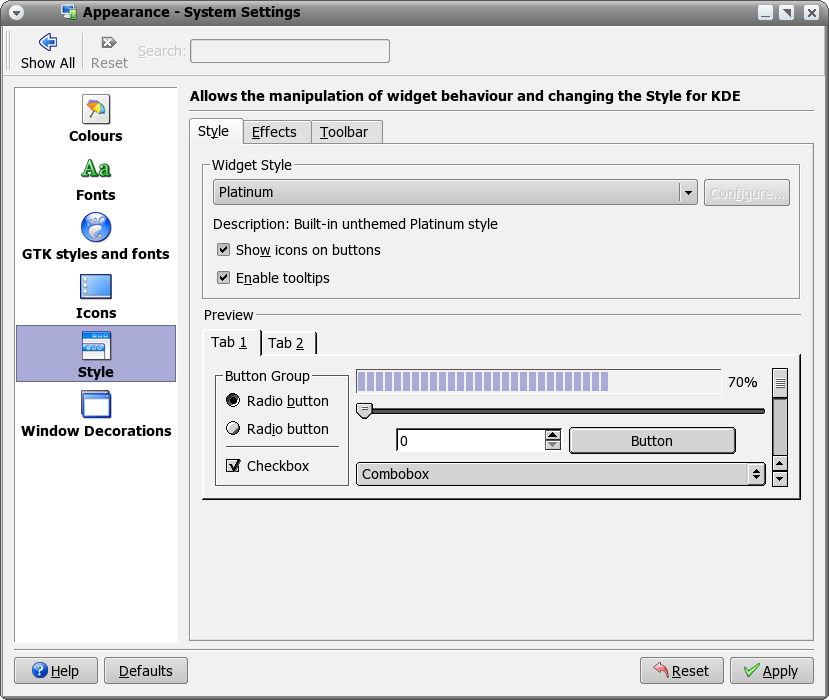
Task: Open the window menu icon in title bar
Action: (x=16, y=12)
